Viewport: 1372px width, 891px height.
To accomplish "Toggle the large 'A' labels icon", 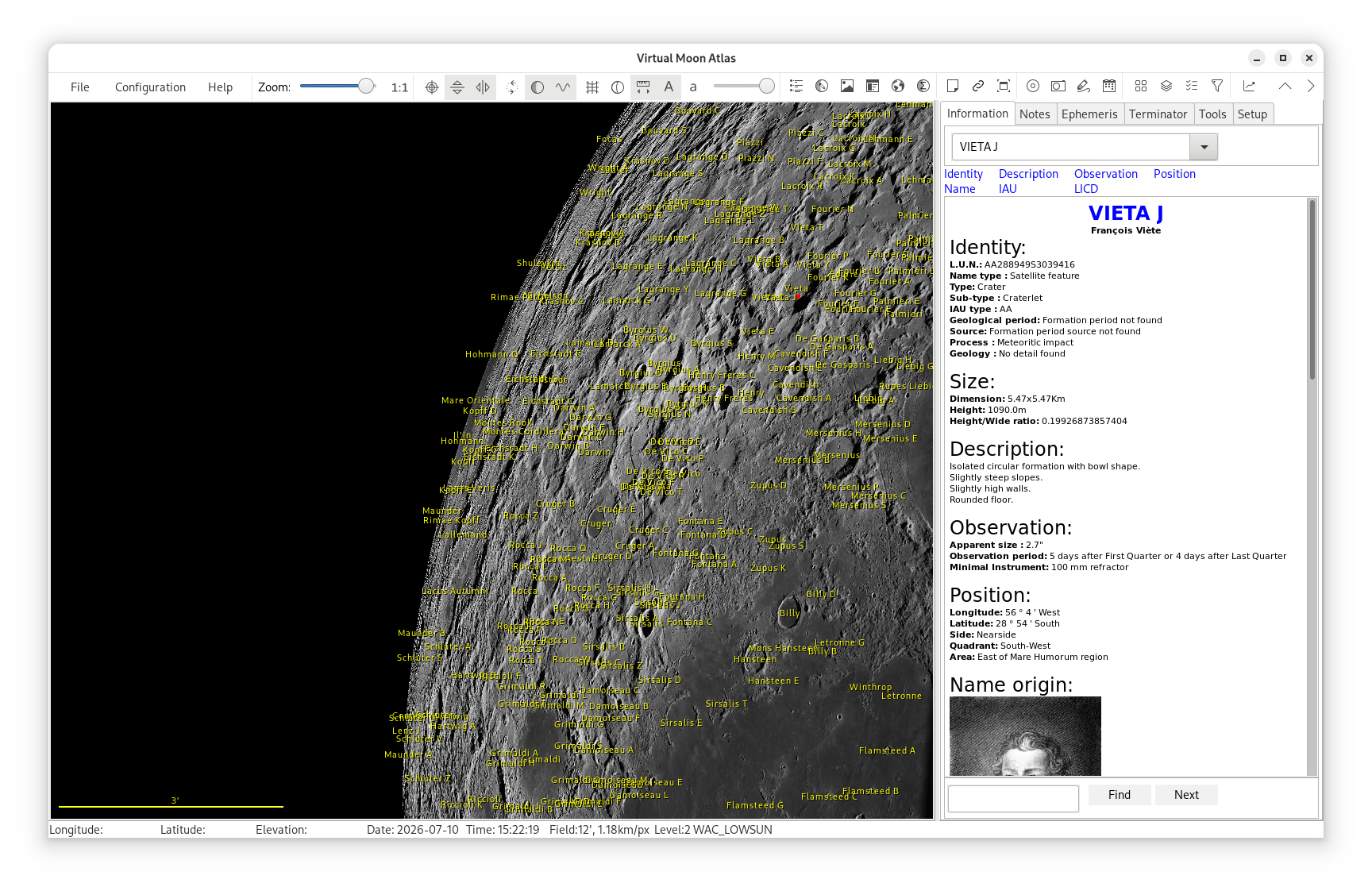I will click(669, 87).
